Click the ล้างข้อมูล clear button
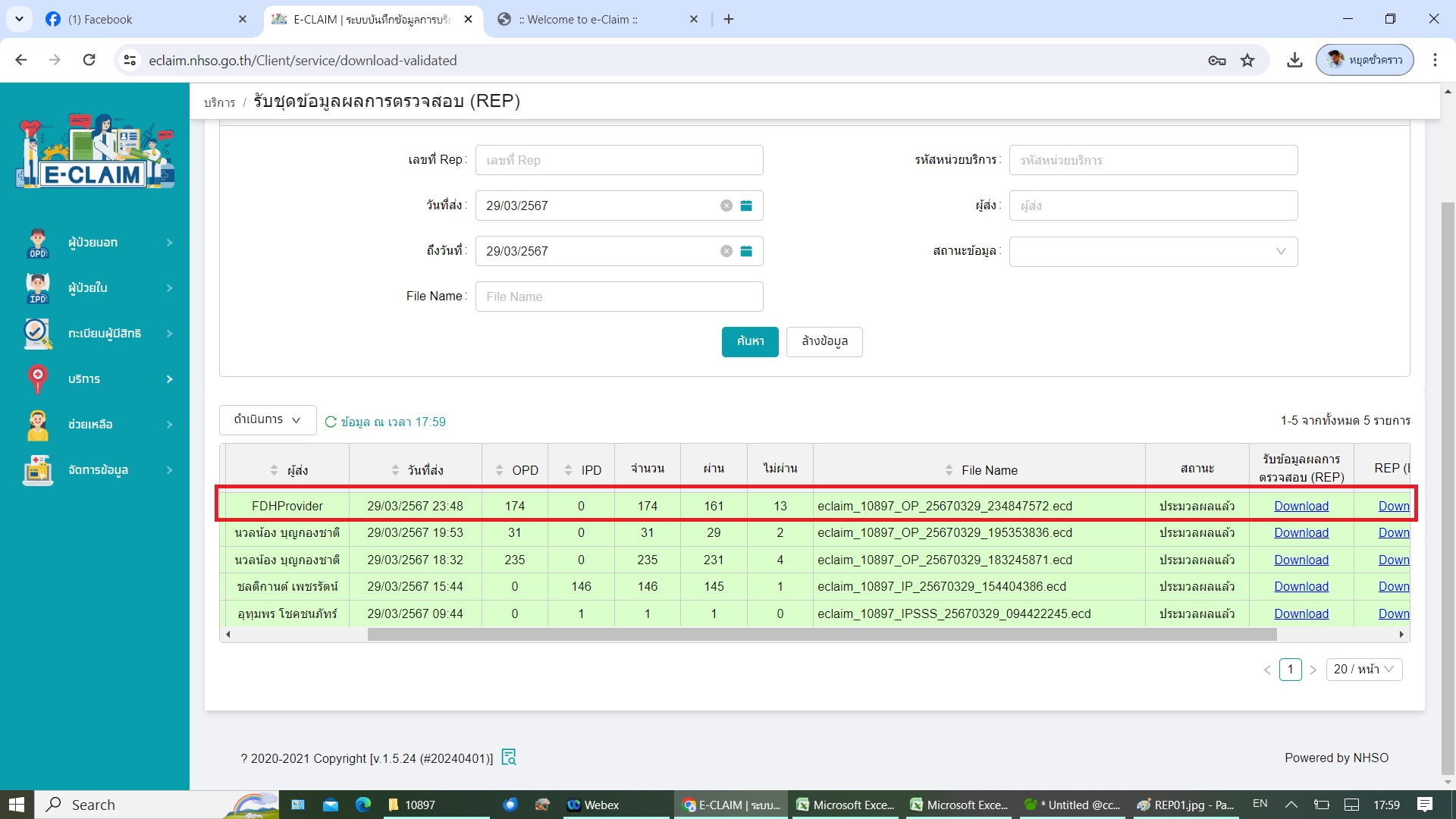This screenshot has width=1456, height=819. tap(824, 341)
